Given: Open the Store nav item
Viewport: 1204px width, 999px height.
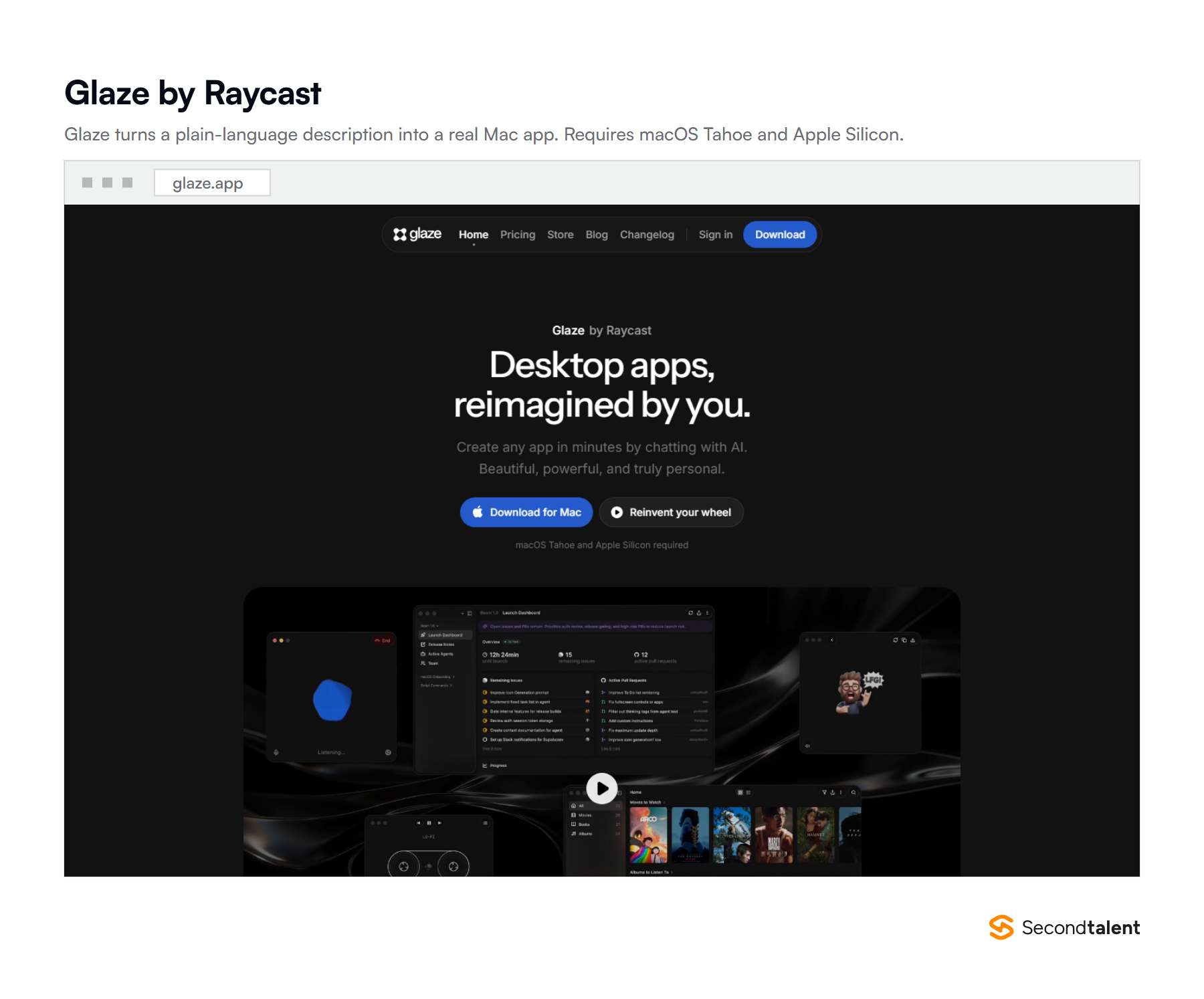Looking at the screenshot, I should (561, 235).
